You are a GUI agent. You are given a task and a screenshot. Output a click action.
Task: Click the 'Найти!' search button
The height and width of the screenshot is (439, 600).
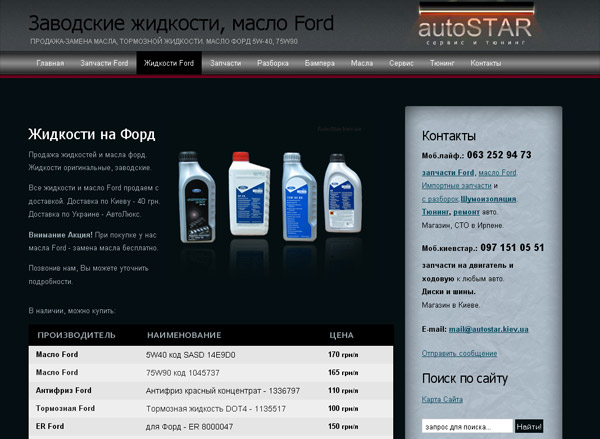(x=529, y=426)
